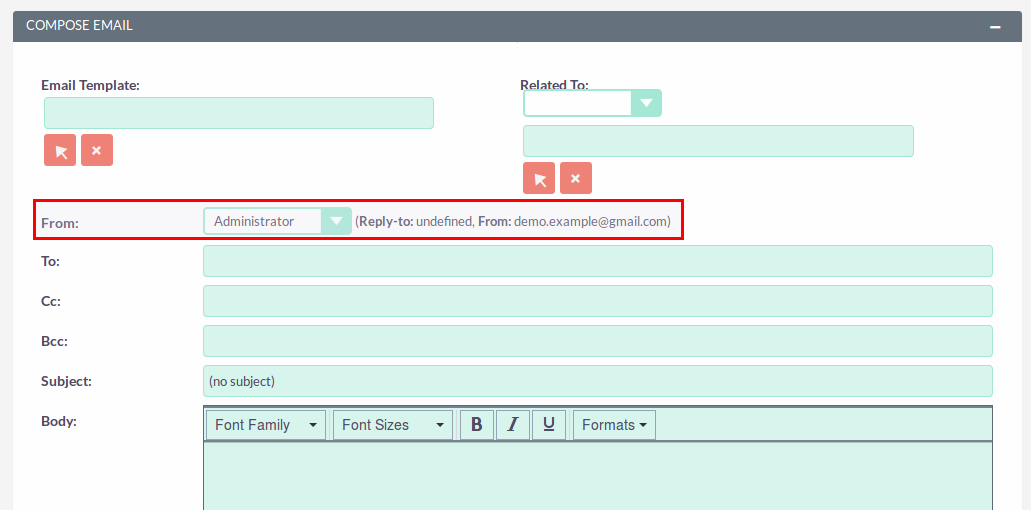This screenshot has width=1031, height=510.
Task: Open the Font Family dropdown
Action: (x=266, y=425)
